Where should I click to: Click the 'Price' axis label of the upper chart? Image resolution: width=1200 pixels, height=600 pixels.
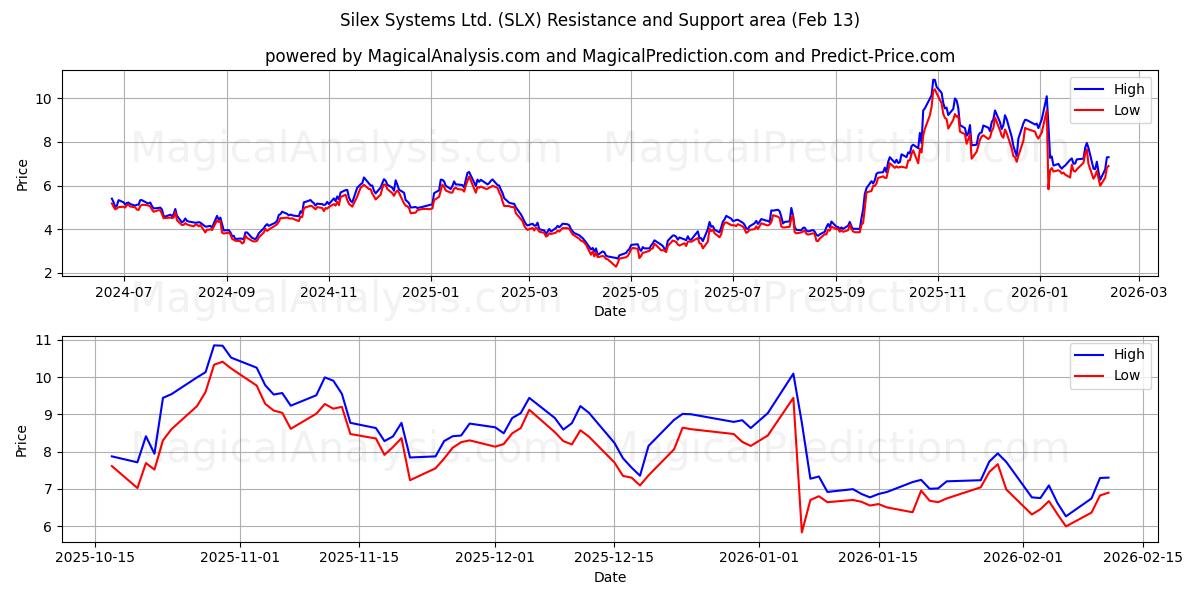(23, 175)
